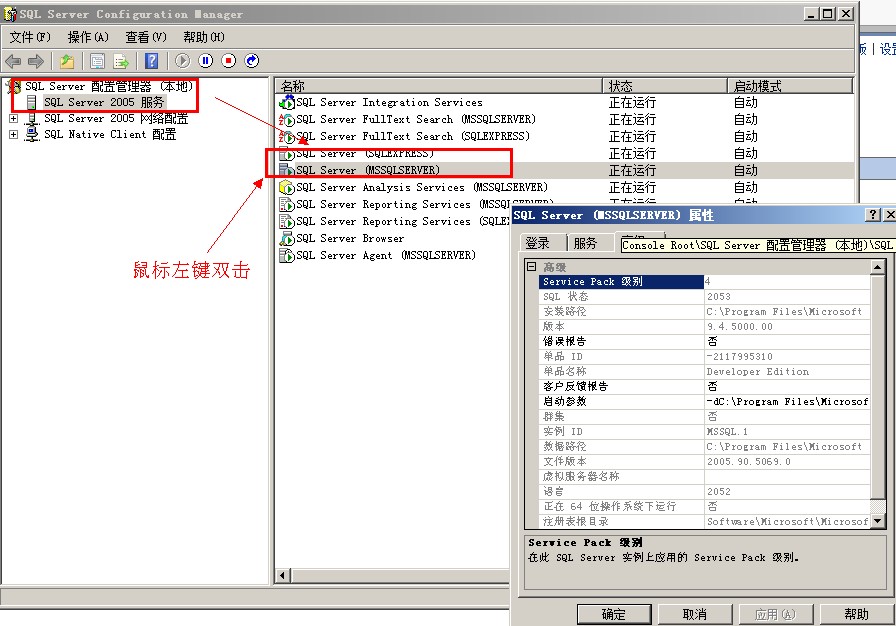Switch to the 服务 tab
Viewport: 896px width, 626px height.
tap(585, 243)
